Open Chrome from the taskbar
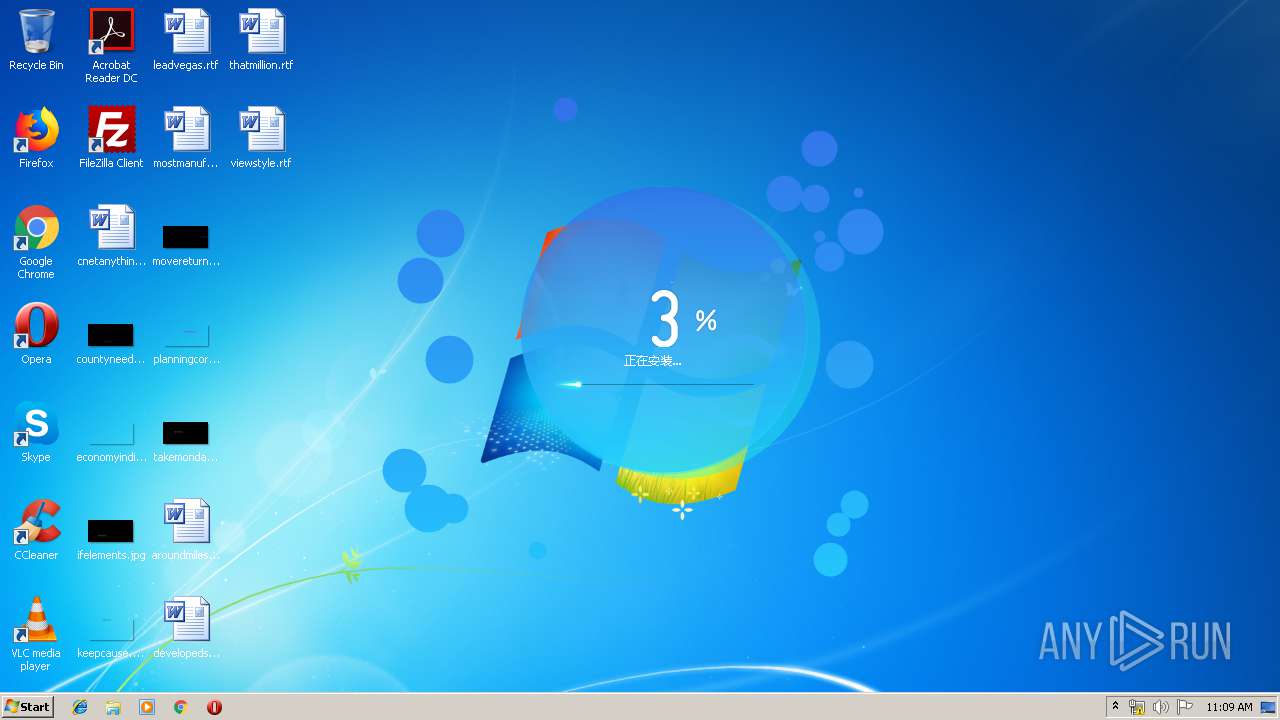Viewport: 1280px width, 720px height. pos(180,707)
